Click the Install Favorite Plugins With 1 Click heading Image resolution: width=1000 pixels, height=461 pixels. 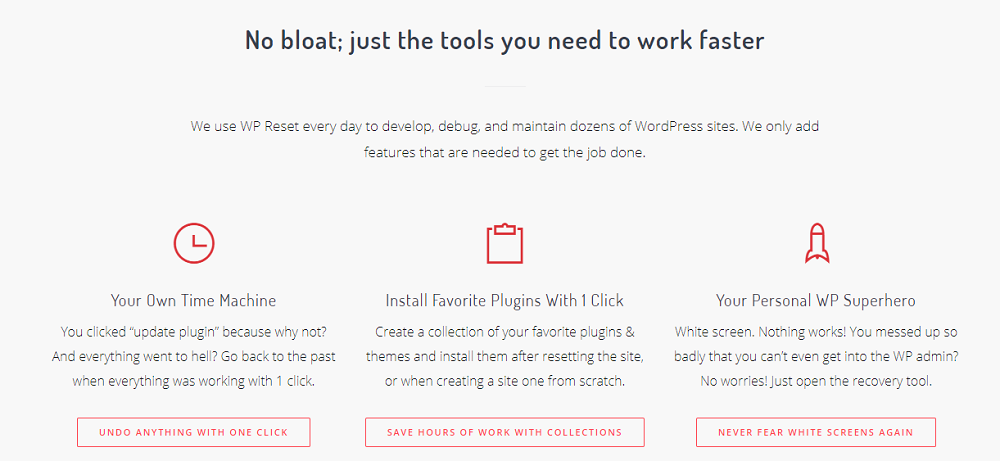tap(505, 300)
